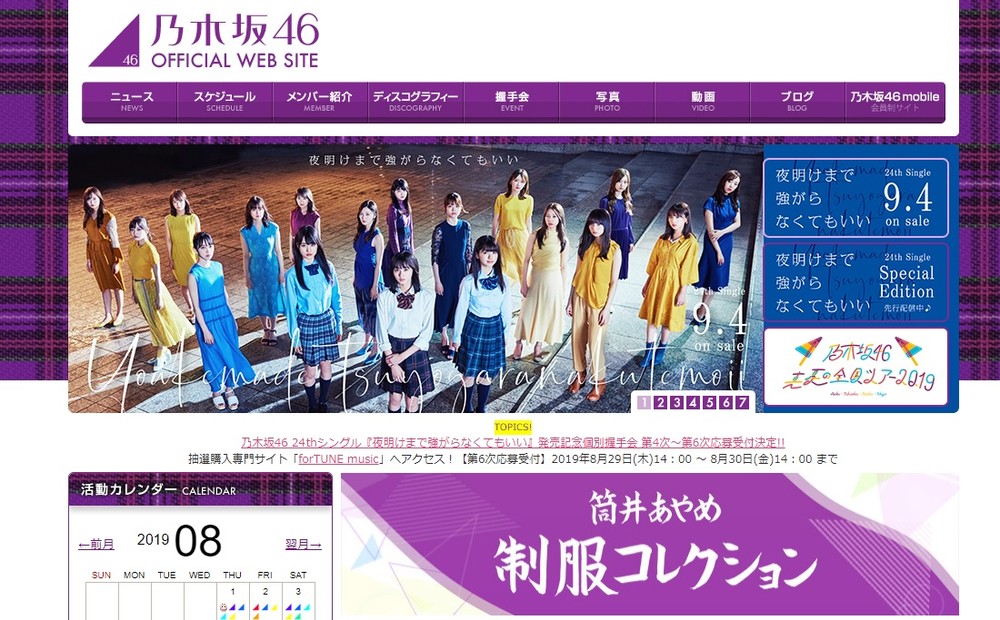Viewport: 1000px width, 620px height.
Task: Open the 握手会 EVENT page
Action: click(x=512, y=98)
